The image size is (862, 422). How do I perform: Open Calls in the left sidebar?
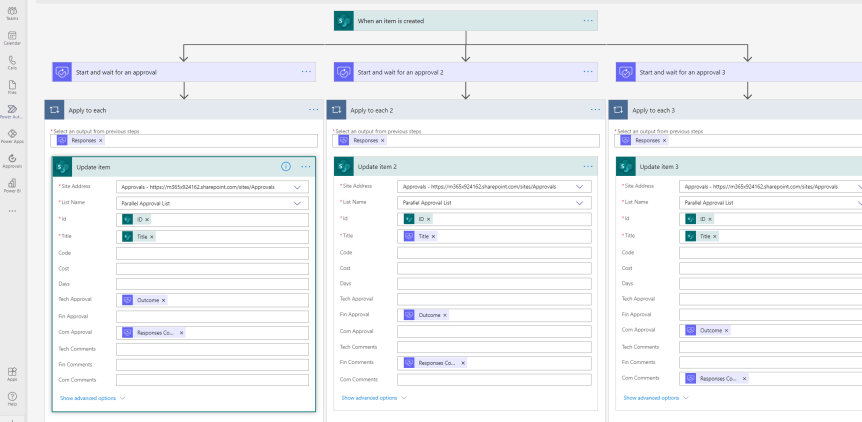12,63
